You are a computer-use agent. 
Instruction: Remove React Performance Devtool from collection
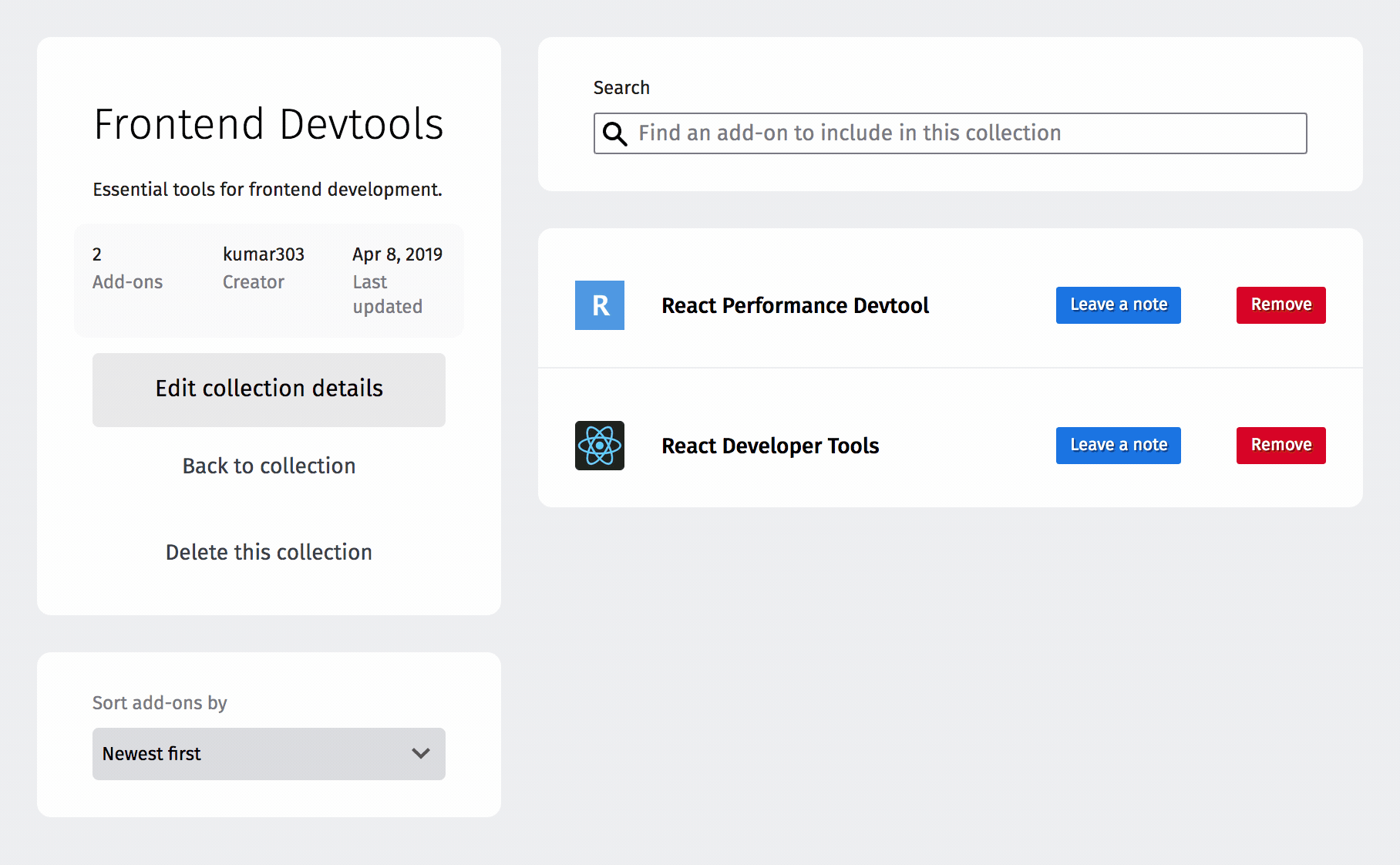pos(1281,305)
